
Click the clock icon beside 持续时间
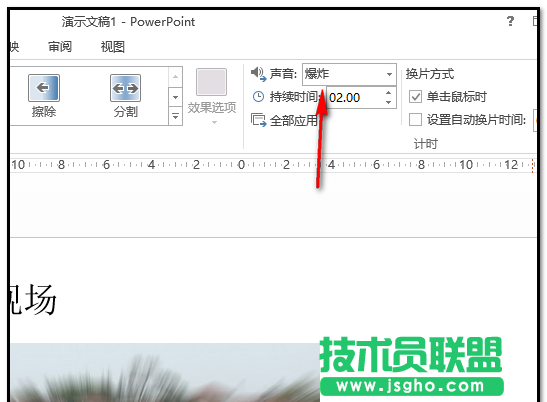pyautogui.click(x=258, y=97)
